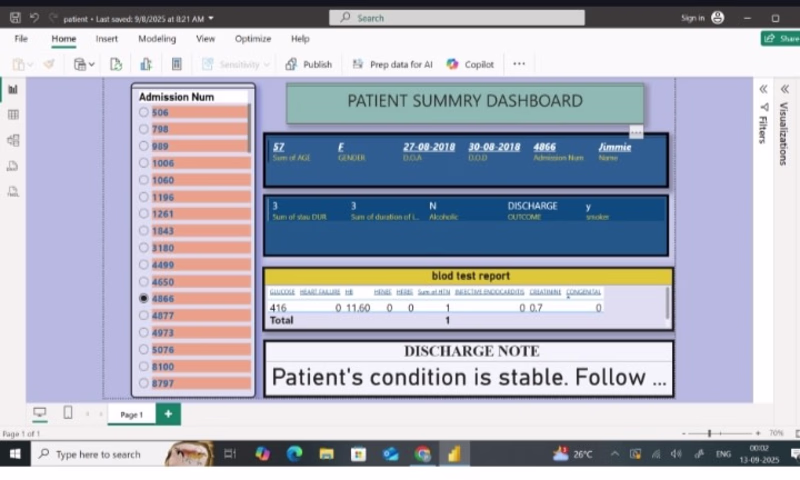Image resolution: width=800 pixels, height=480 pixels.
Task: Select admission number 3180 radio
Action: coord(144,248)
